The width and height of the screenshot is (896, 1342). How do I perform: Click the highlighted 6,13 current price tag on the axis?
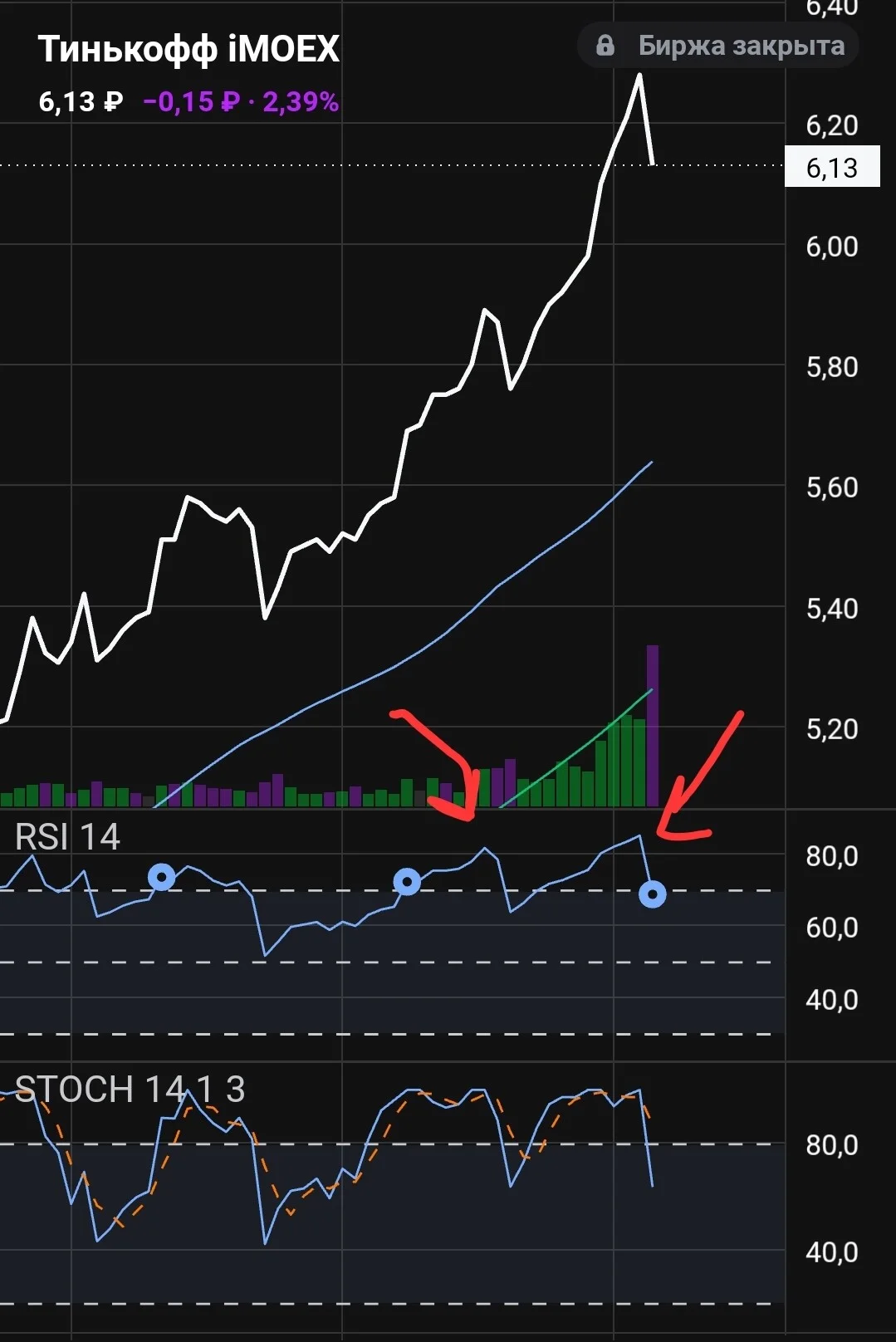click(x=832, y=168)
